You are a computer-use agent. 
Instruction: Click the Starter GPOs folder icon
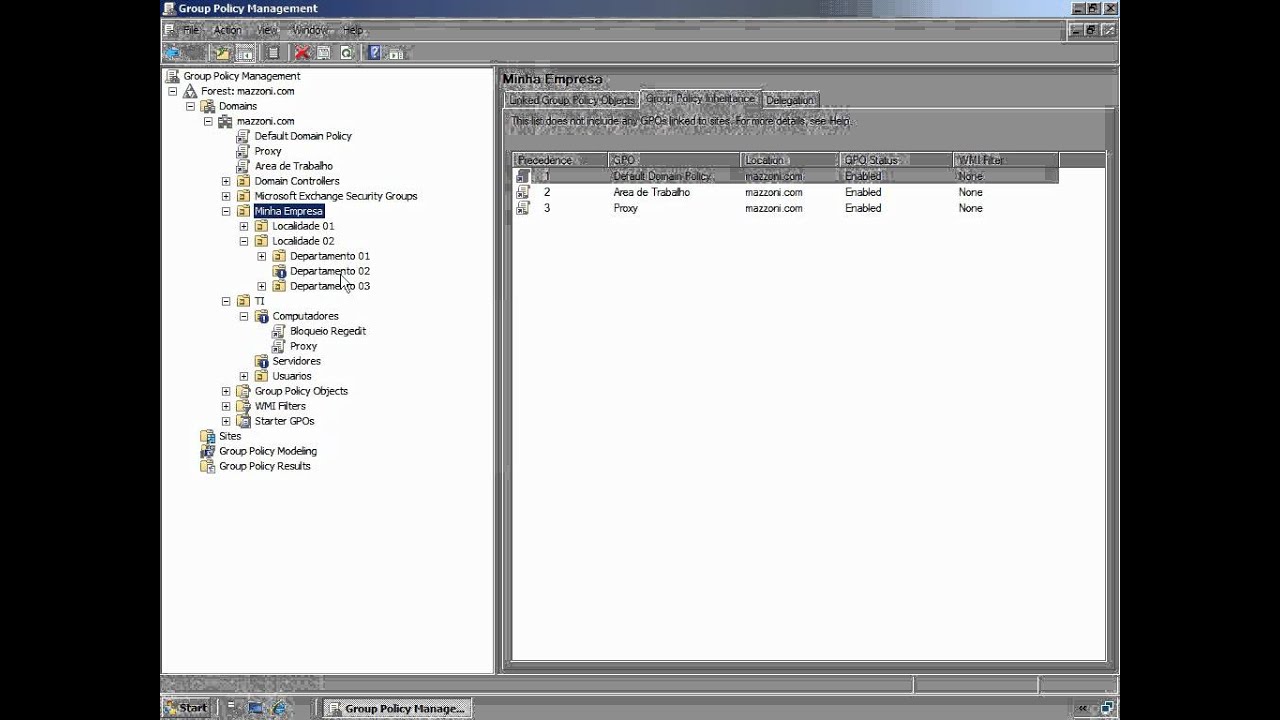point(243,421)
